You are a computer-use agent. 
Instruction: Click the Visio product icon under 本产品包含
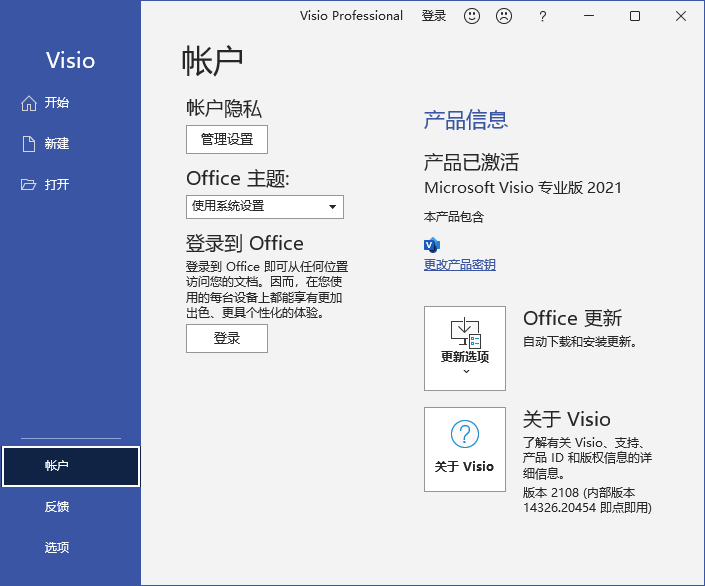432,245
